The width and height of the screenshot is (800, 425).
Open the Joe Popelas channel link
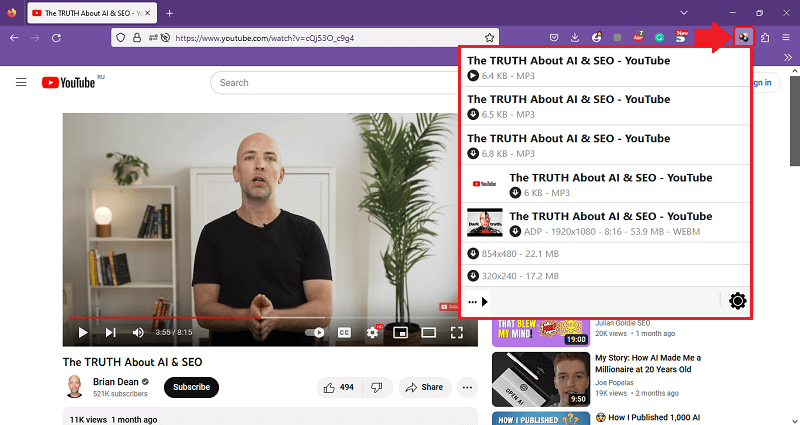[614, 382]
